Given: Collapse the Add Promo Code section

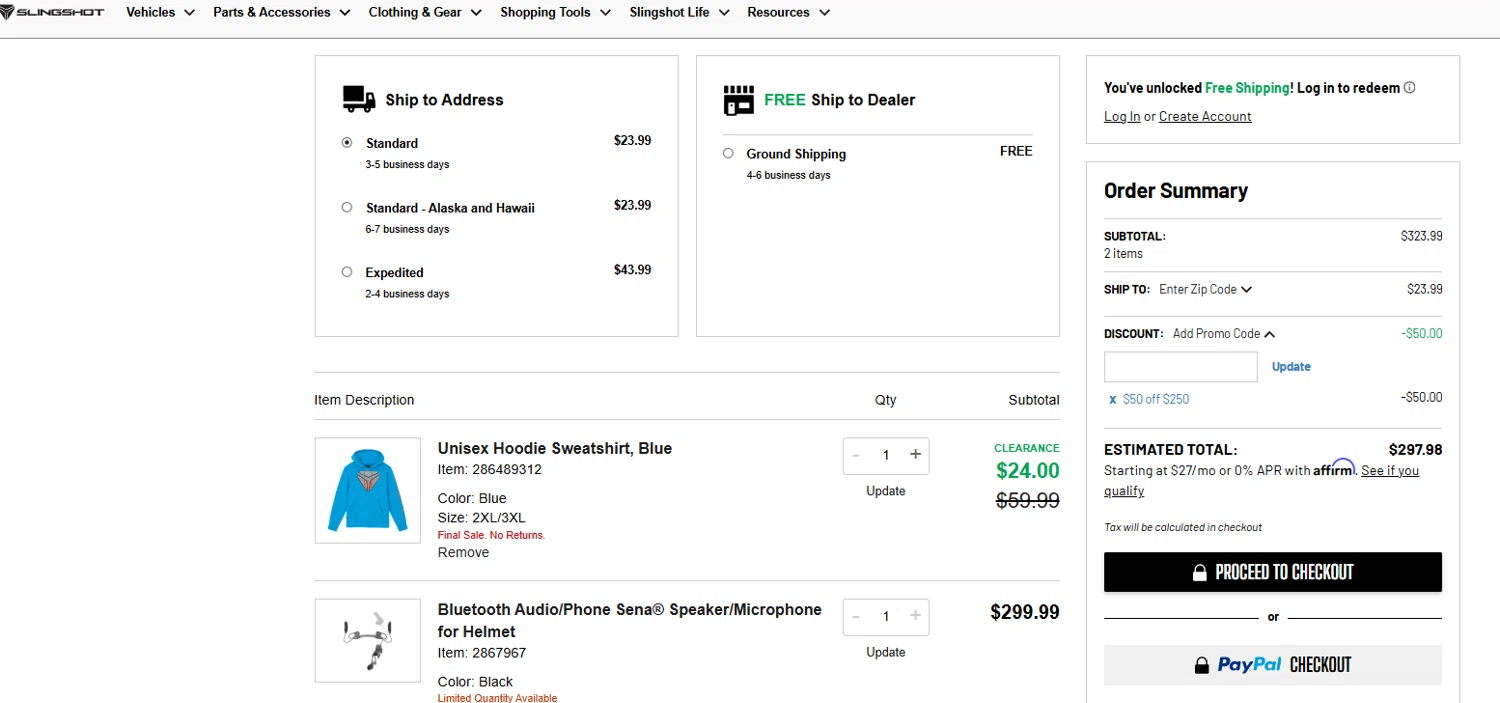Looking at the screenshot, I should [1224, 334].
